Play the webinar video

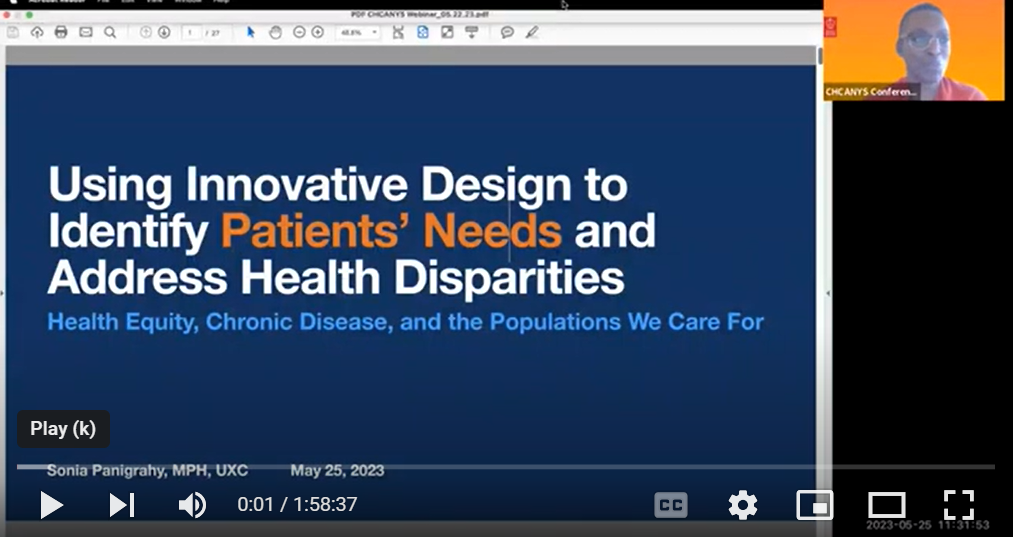point(51,505)
